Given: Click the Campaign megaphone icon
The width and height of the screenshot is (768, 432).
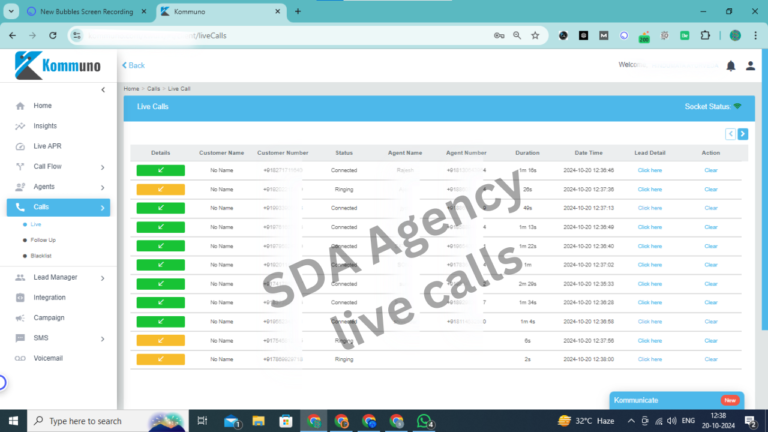Looking at the screenshot, I should tap(21, 318).
